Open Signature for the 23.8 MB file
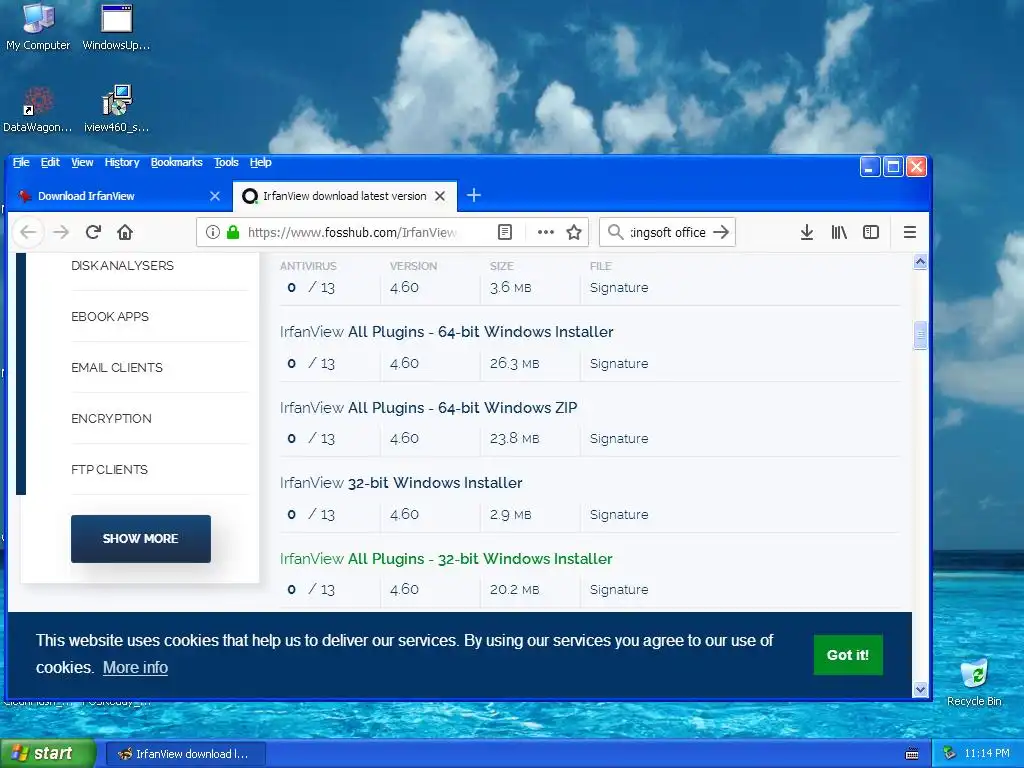The height and width of the screenshot is (768, 1024). (618, 438)
